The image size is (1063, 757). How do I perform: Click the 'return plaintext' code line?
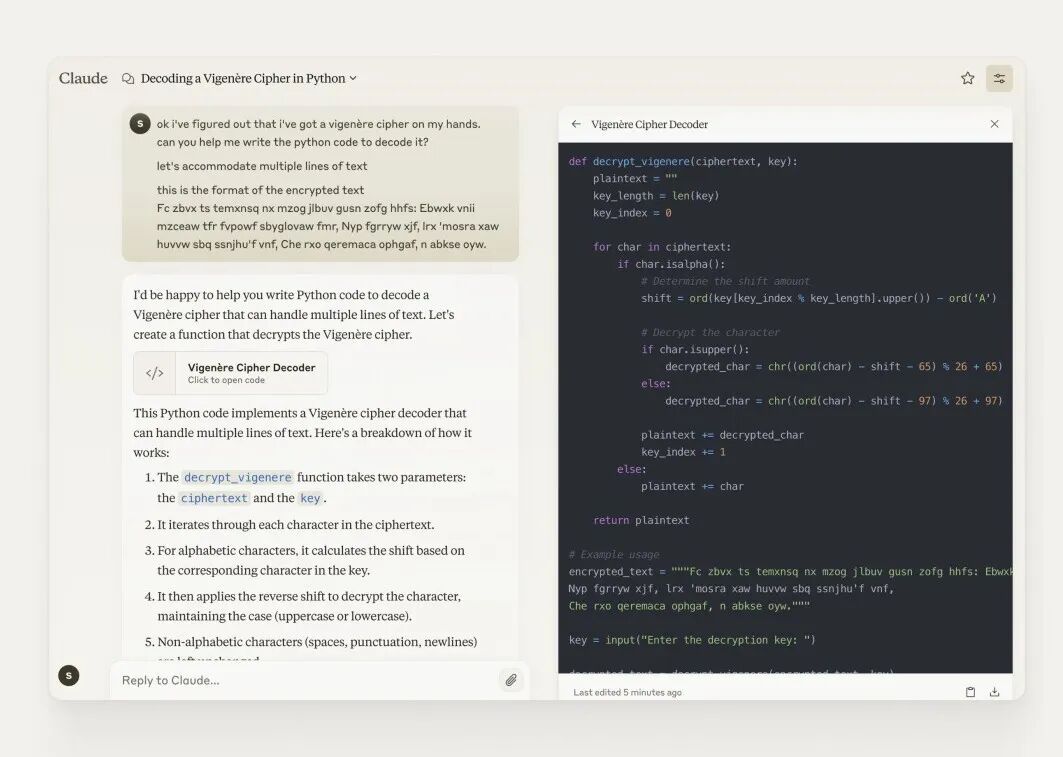(641, 520)
